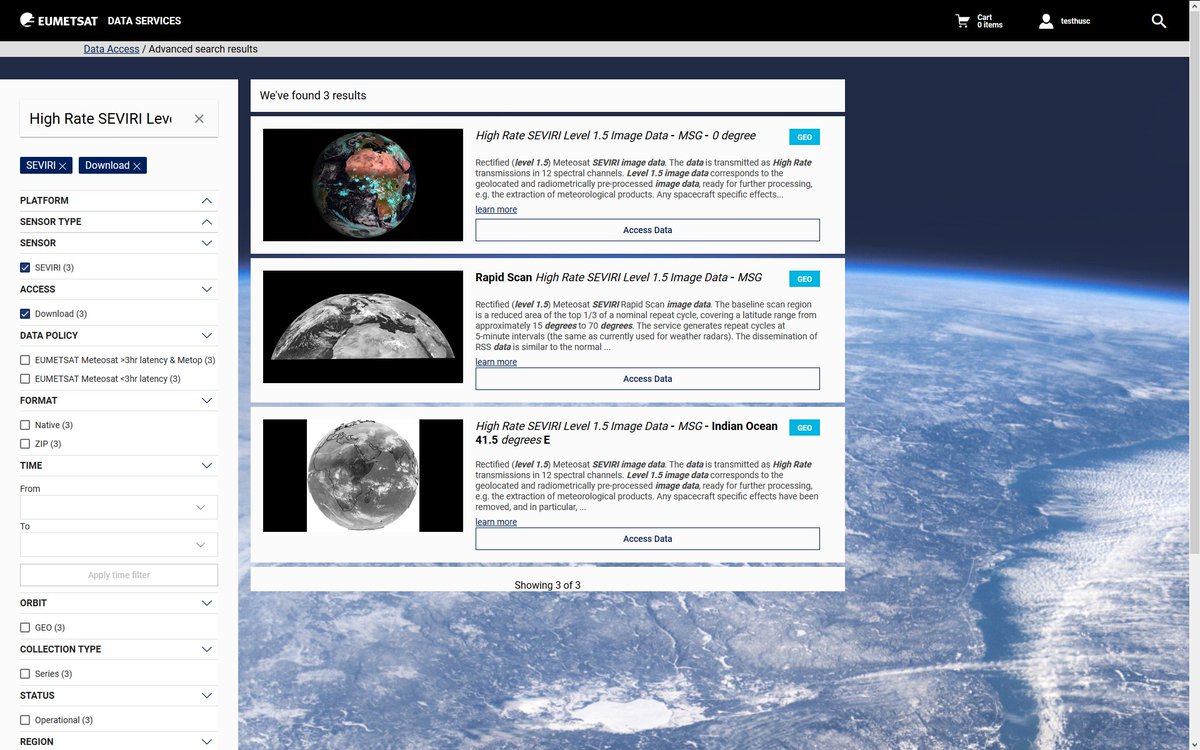
Task: Open the search magnifier in header
Action: pyautogui.click(x=1159, y=20)
